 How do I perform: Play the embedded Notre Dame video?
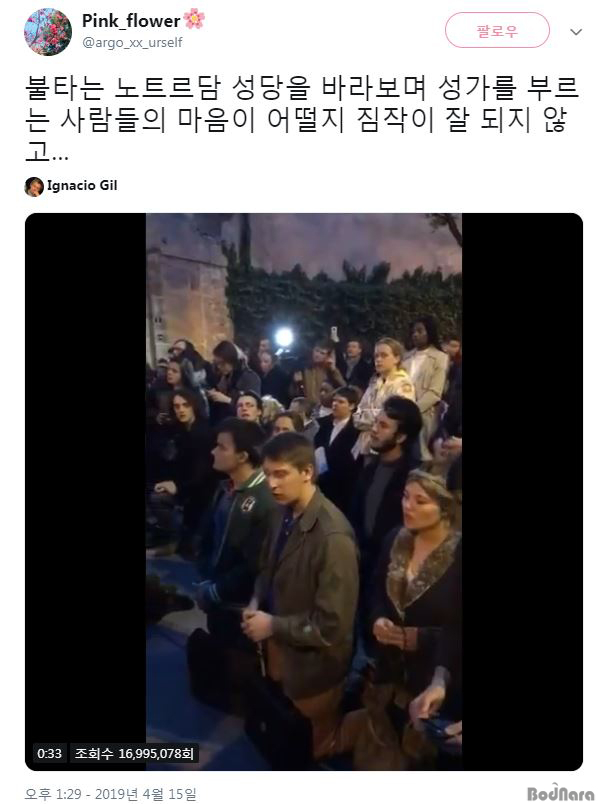point(304,492)
